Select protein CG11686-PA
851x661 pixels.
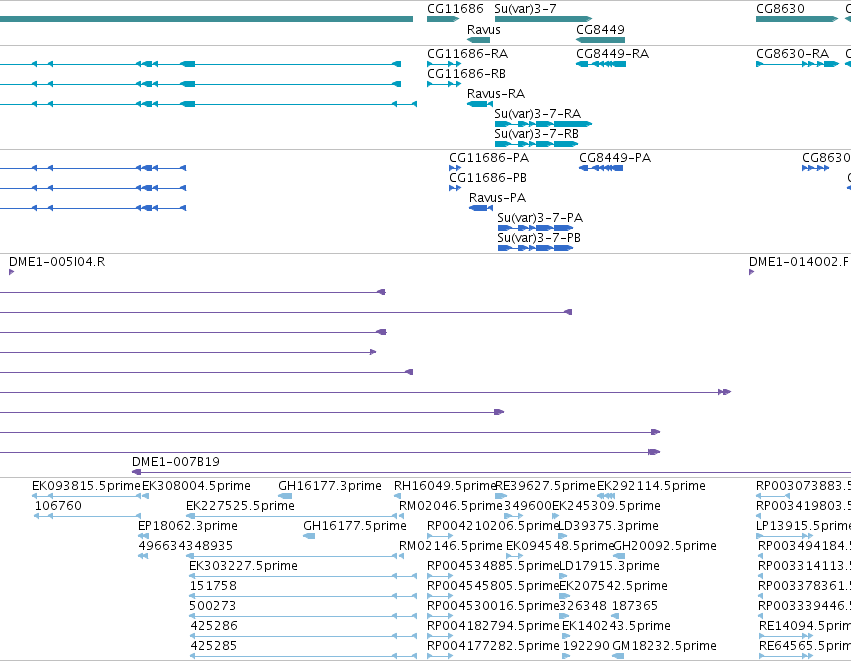pos(488,158)
